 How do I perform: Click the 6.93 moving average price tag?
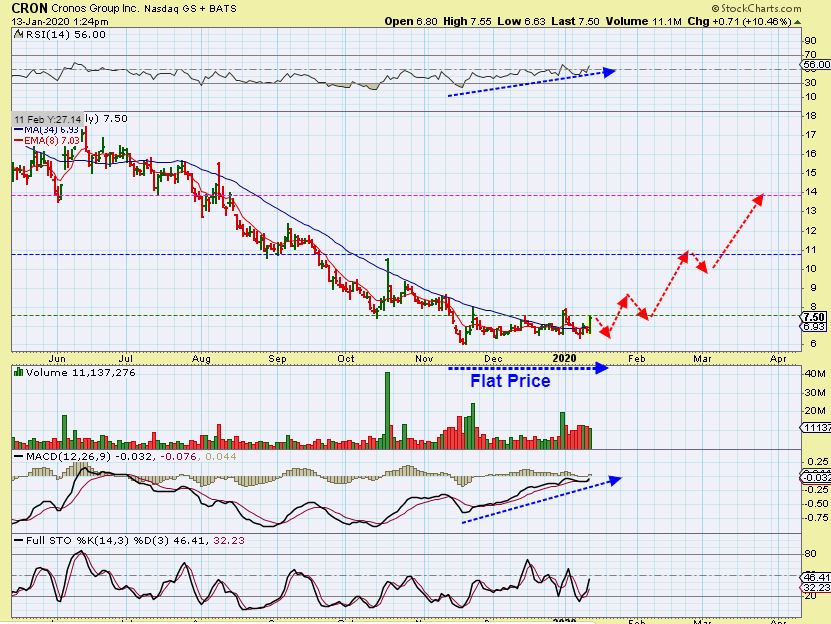[814, 327]
